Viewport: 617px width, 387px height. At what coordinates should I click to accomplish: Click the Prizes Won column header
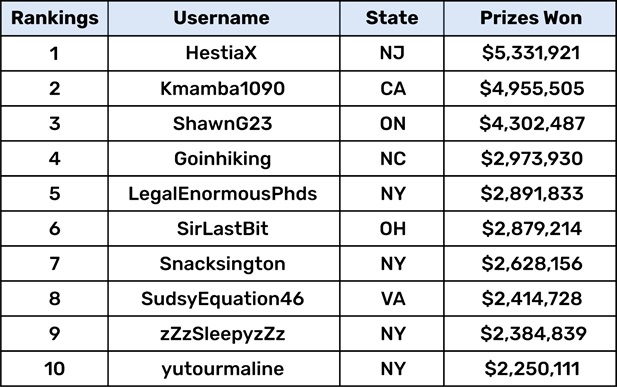pos(531,18)
